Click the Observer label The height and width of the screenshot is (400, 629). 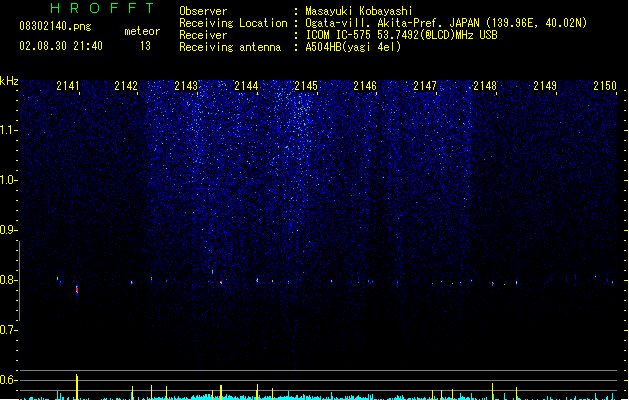pyautogui.click(x=203, y=11)
